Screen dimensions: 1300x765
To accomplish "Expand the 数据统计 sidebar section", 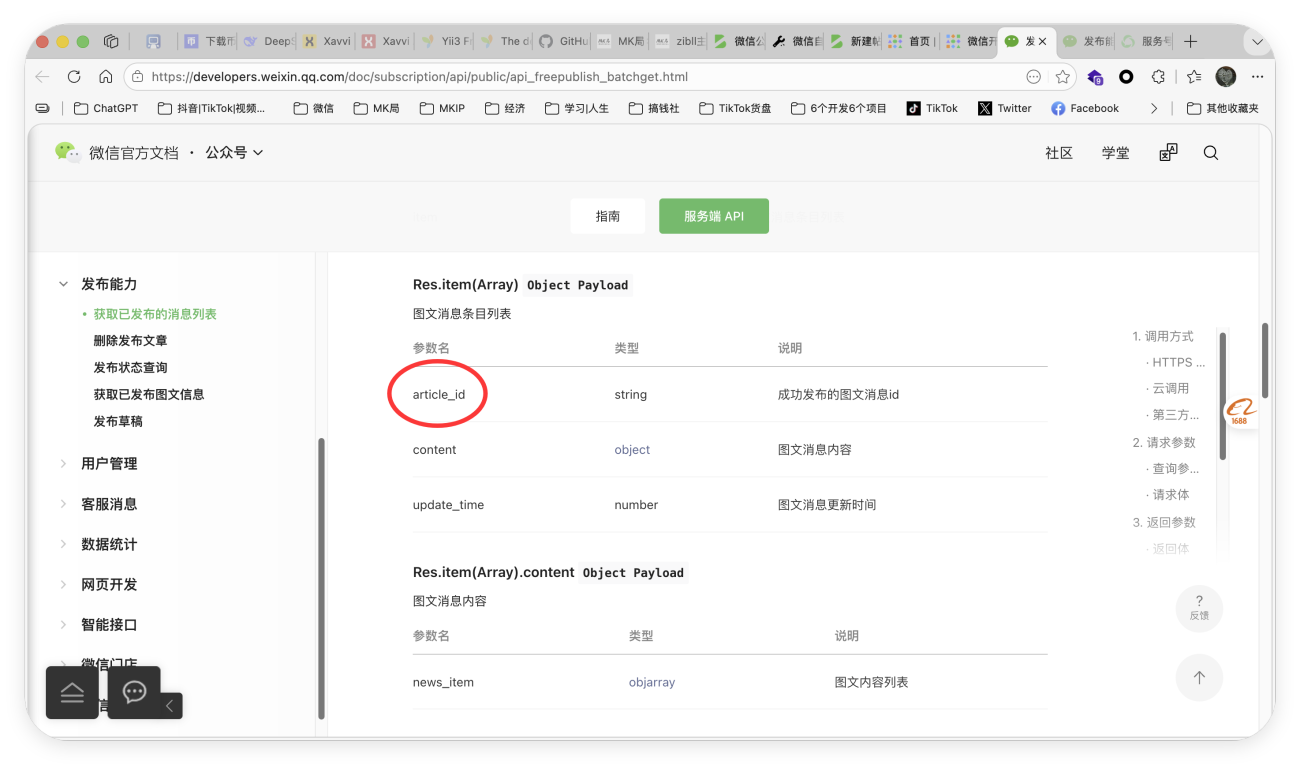I will click(x=109, y=544).
